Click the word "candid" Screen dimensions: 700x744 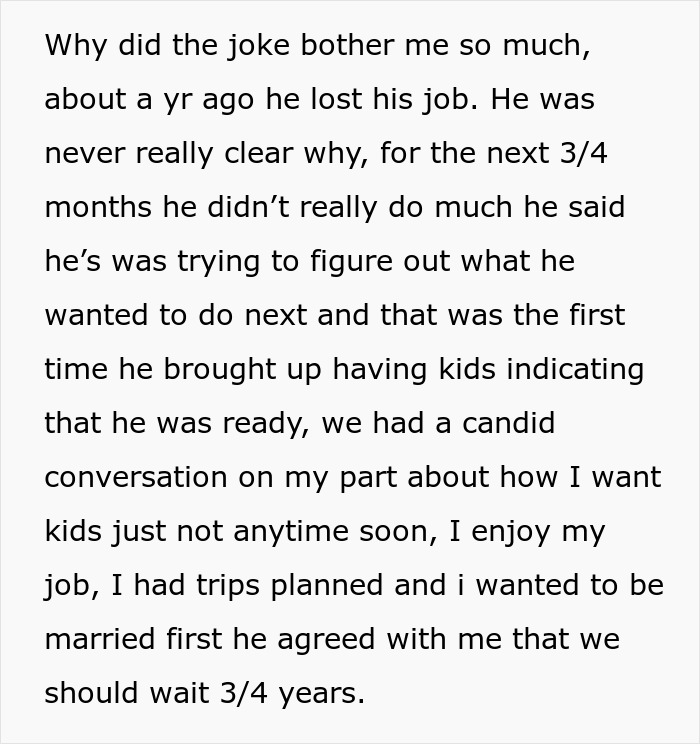(x=508, y=422)
